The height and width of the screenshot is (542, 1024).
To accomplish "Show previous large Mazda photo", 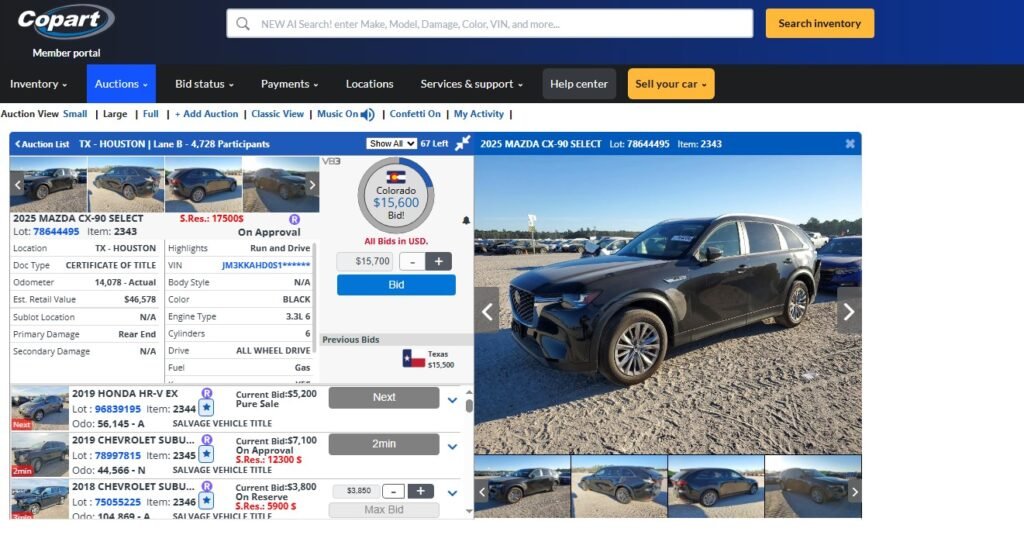I will [487, 311].
